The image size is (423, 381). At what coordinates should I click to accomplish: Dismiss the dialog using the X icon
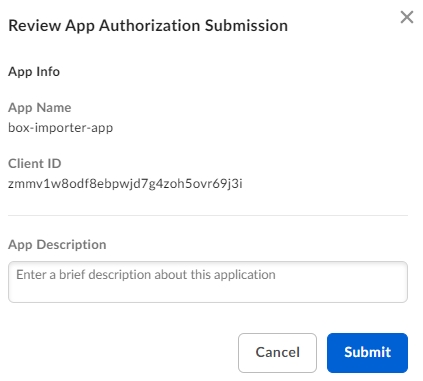point(407,17)
